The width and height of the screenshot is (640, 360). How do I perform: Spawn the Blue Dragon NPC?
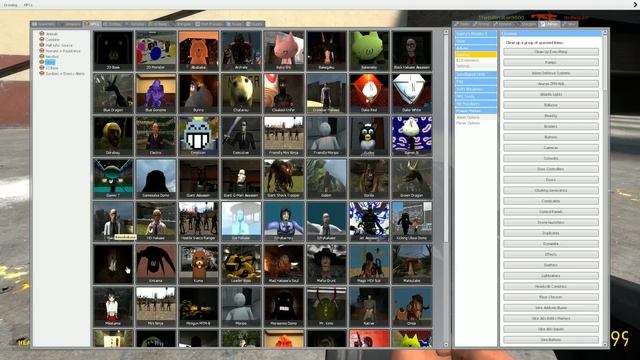[113, 93]
